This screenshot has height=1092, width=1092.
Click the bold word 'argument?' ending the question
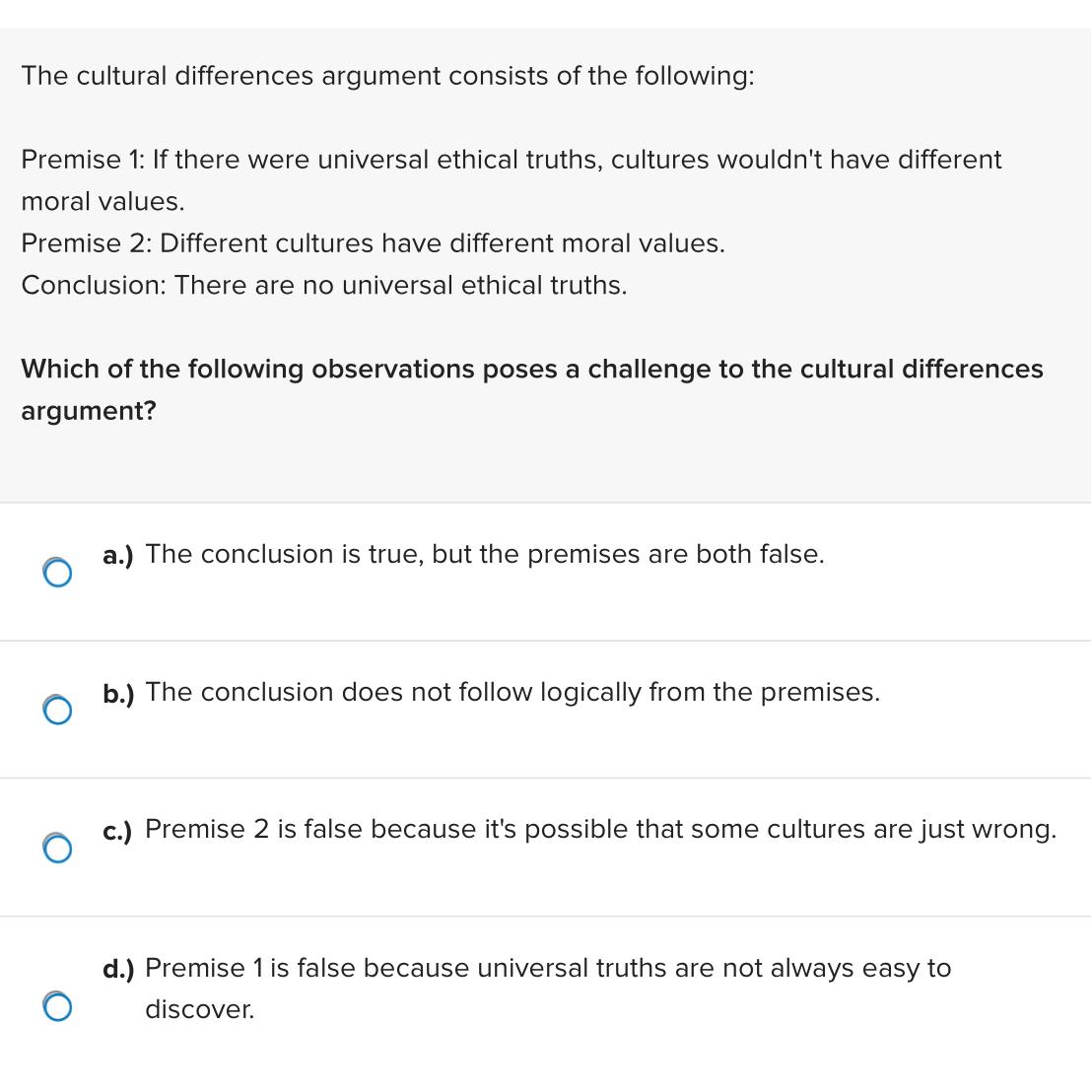point(89,411)
